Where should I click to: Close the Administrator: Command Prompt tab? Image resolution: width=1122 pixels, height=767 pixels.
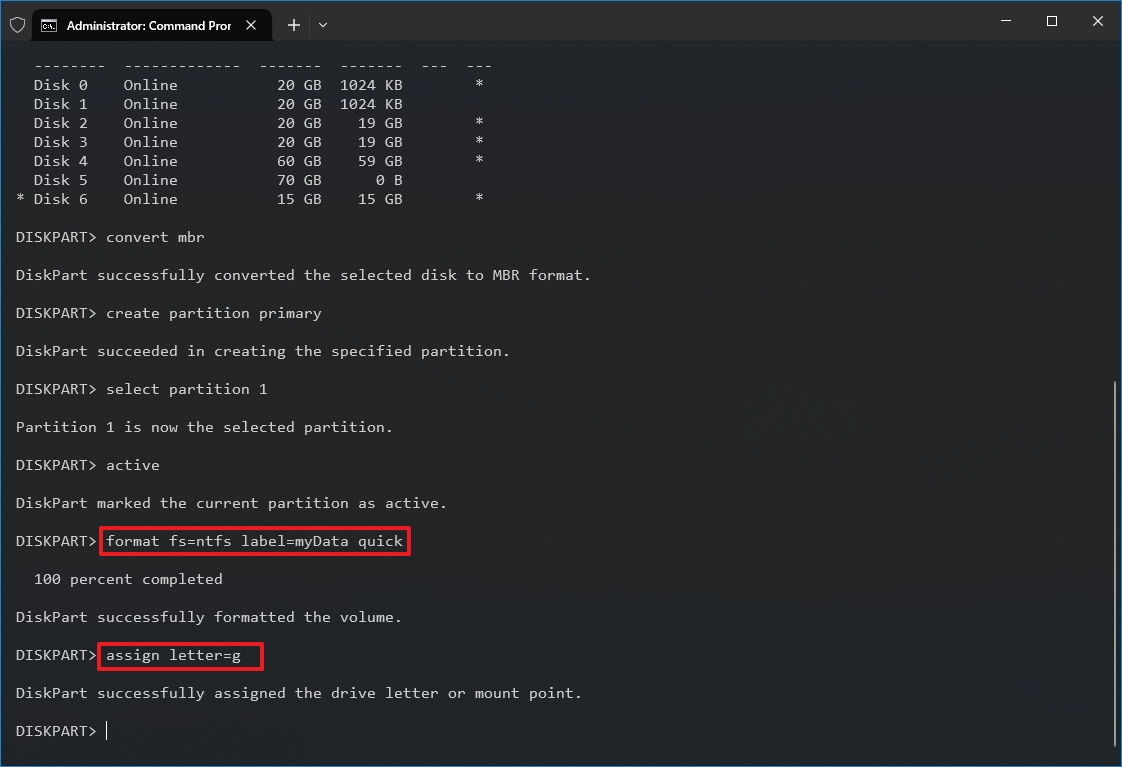250,25
